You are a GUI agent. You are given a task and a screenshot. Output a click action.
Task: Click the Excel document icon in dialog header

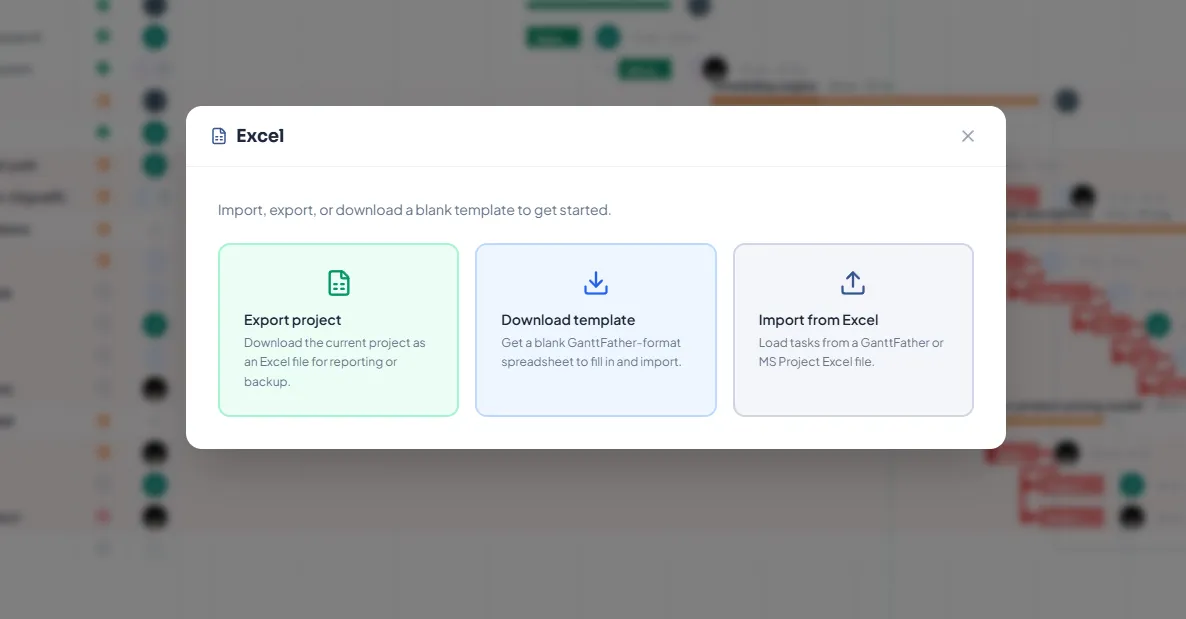pyautogui.click(x=219, y=136)
